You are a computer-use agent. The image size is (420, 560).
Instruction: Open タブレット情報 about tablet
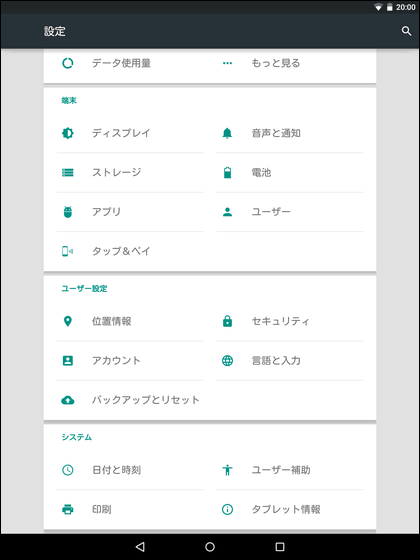(290, 509)
